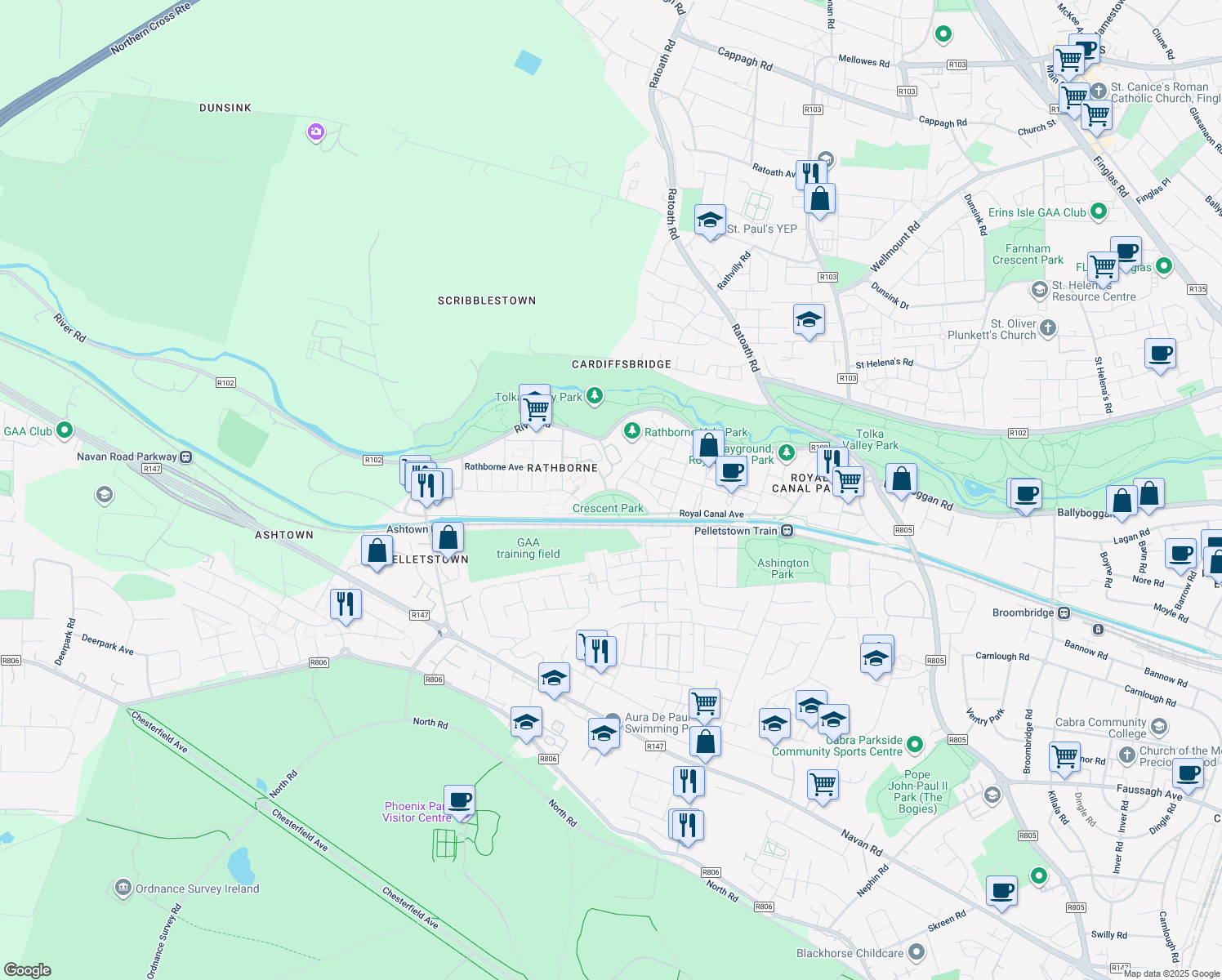The height and width of the screenshot is (980, 1222).
Task: Select the Erins Isle GAA Club pin
Action: [x=1099, y=212]
